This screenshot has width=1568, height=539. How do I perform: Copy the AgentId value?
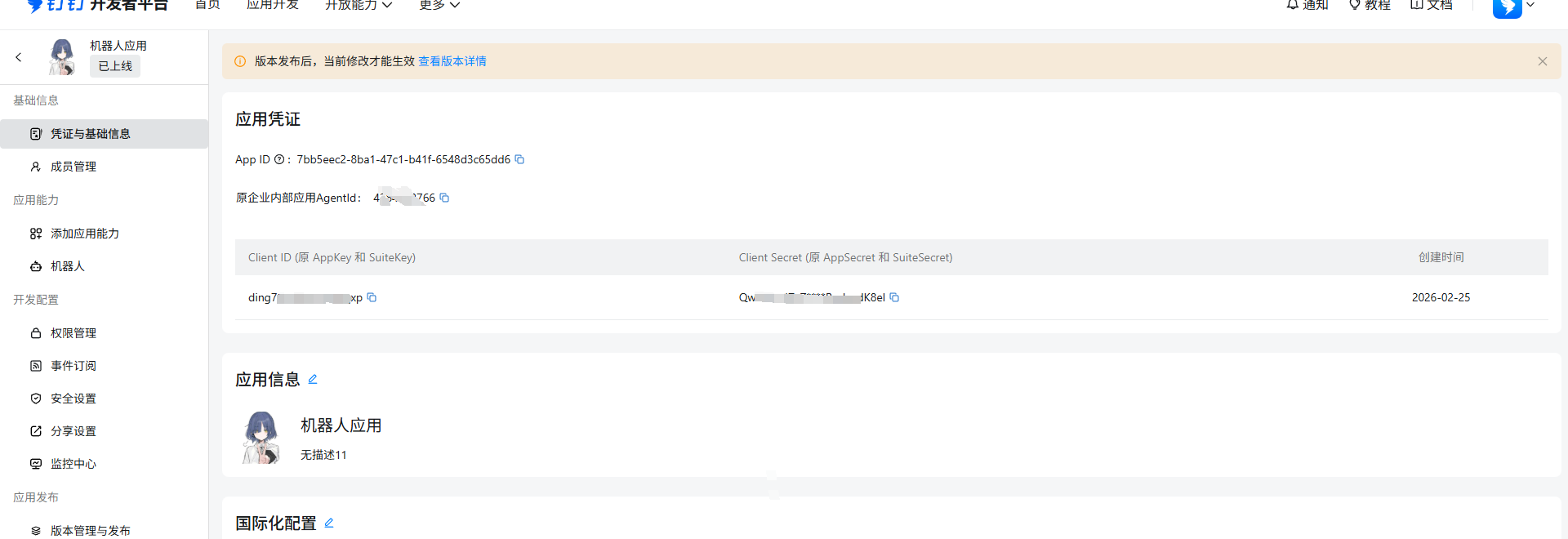pos(444,198)
